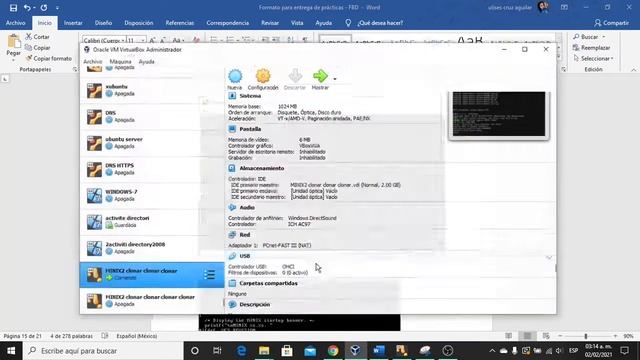Click the Descartar arrow icon

(295, 76)
